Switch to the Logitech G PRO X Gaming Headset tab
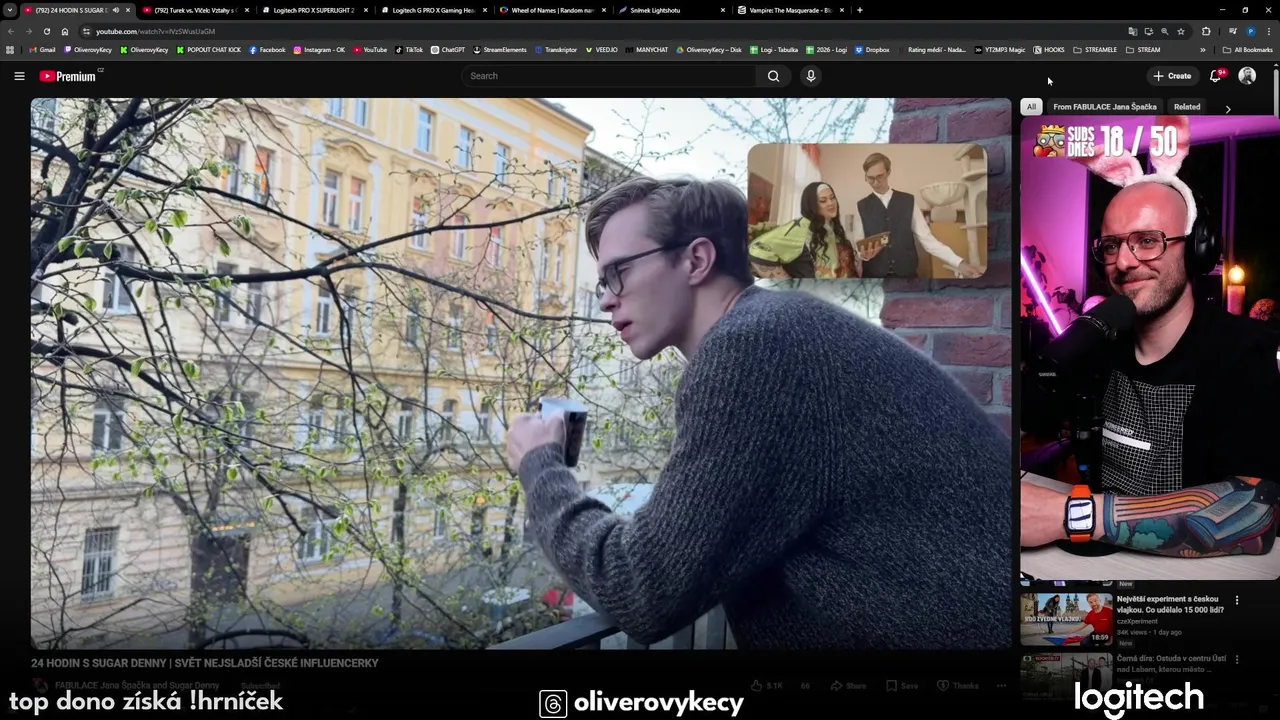This screenshot has width=1280, height=720. point(432,10)
